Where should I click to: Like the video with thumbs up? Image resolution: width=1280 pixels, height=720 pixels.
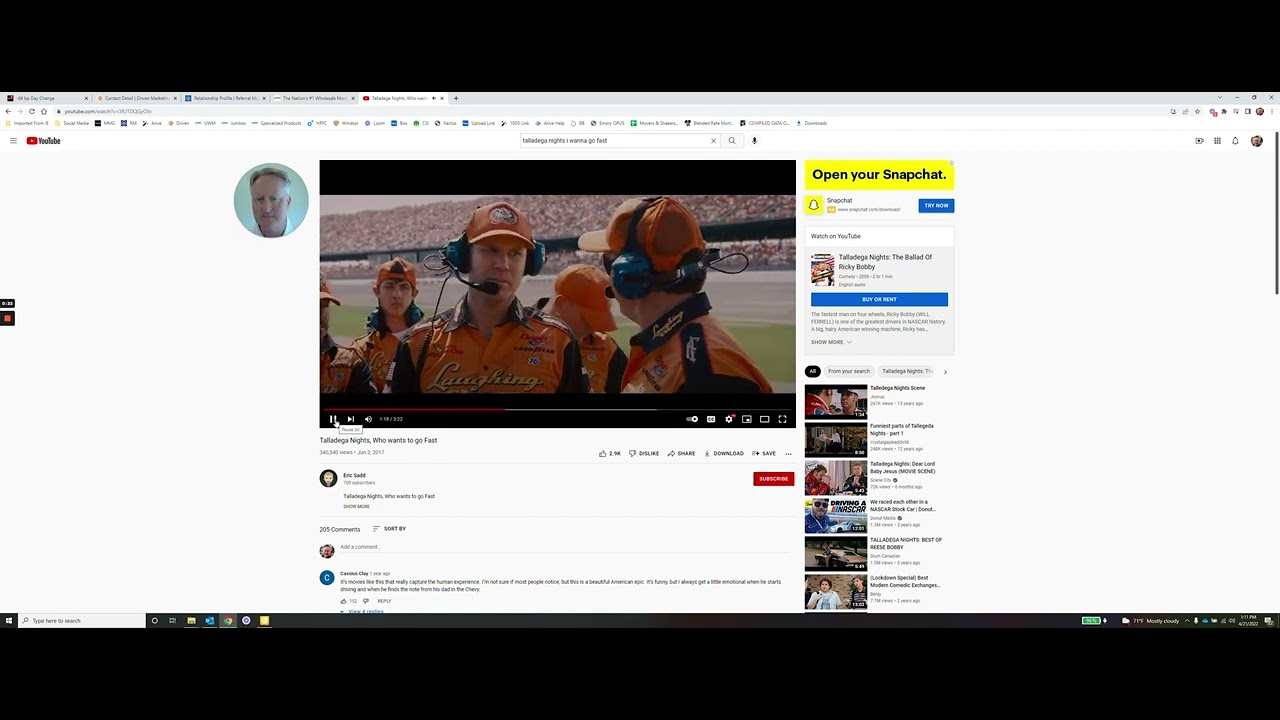click(x=610, y=453)
